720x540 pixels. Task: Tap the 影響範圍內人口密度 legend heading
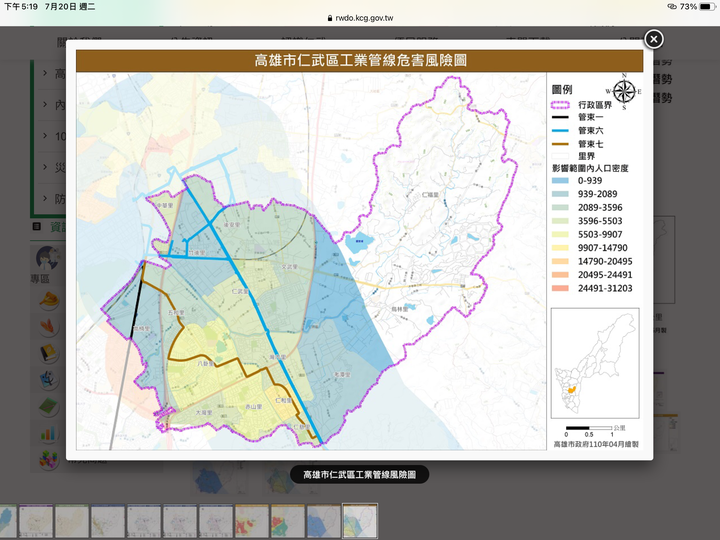[x=590, y=168]
